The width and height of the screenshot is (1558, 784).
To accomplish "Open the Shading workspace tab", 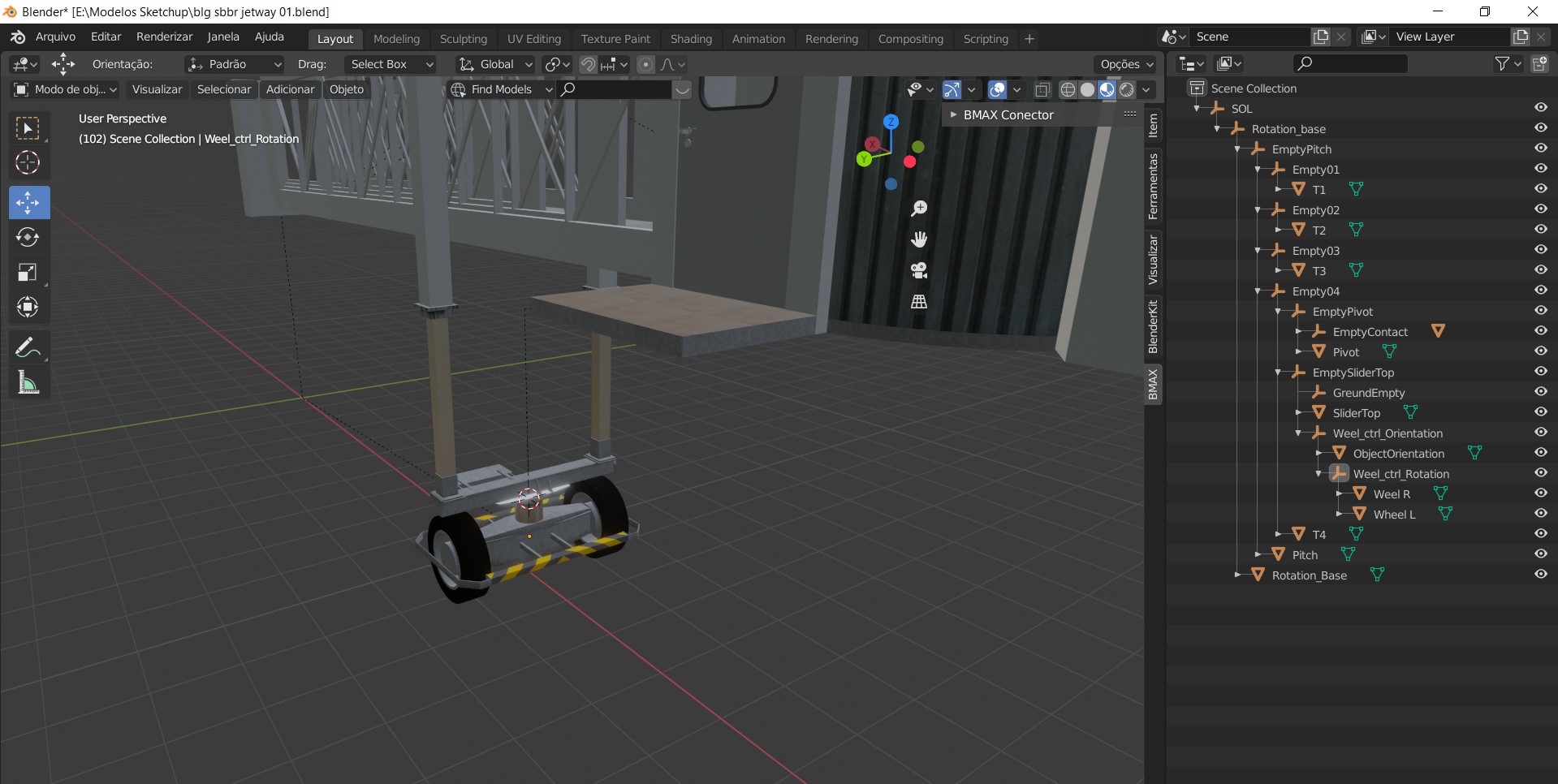I will coord(690,39).
